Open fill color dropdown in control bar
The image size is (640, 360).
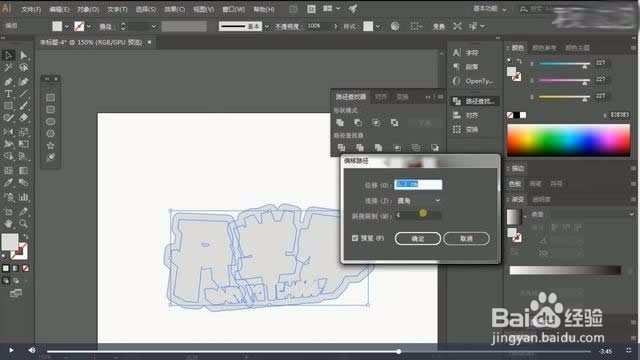[x=67, y=27]
